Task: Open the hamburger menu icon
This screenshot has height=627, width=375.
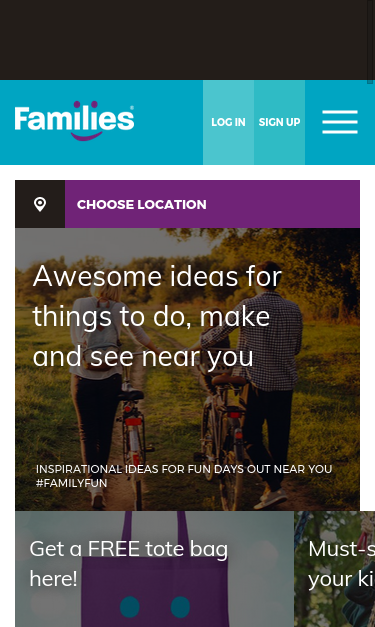Action: click(x=340, y=122)
